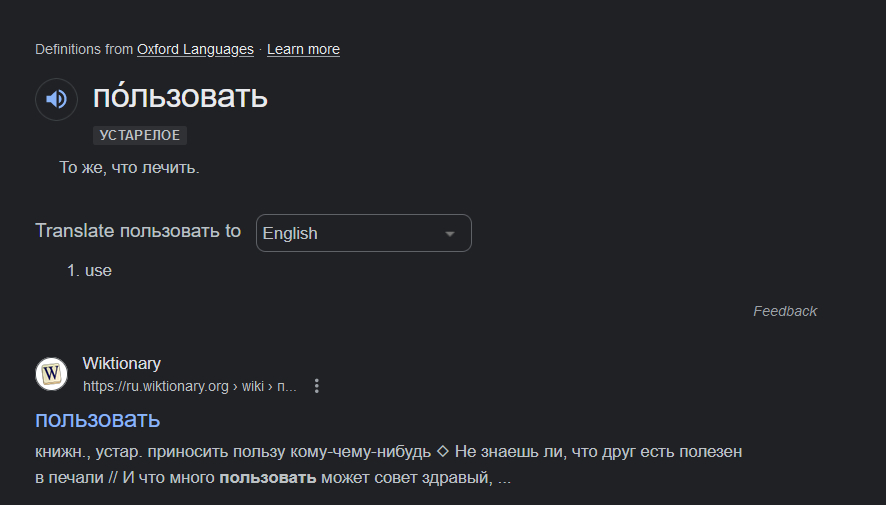
Task: Select the translation result use
Action: [x=98, y=270]
